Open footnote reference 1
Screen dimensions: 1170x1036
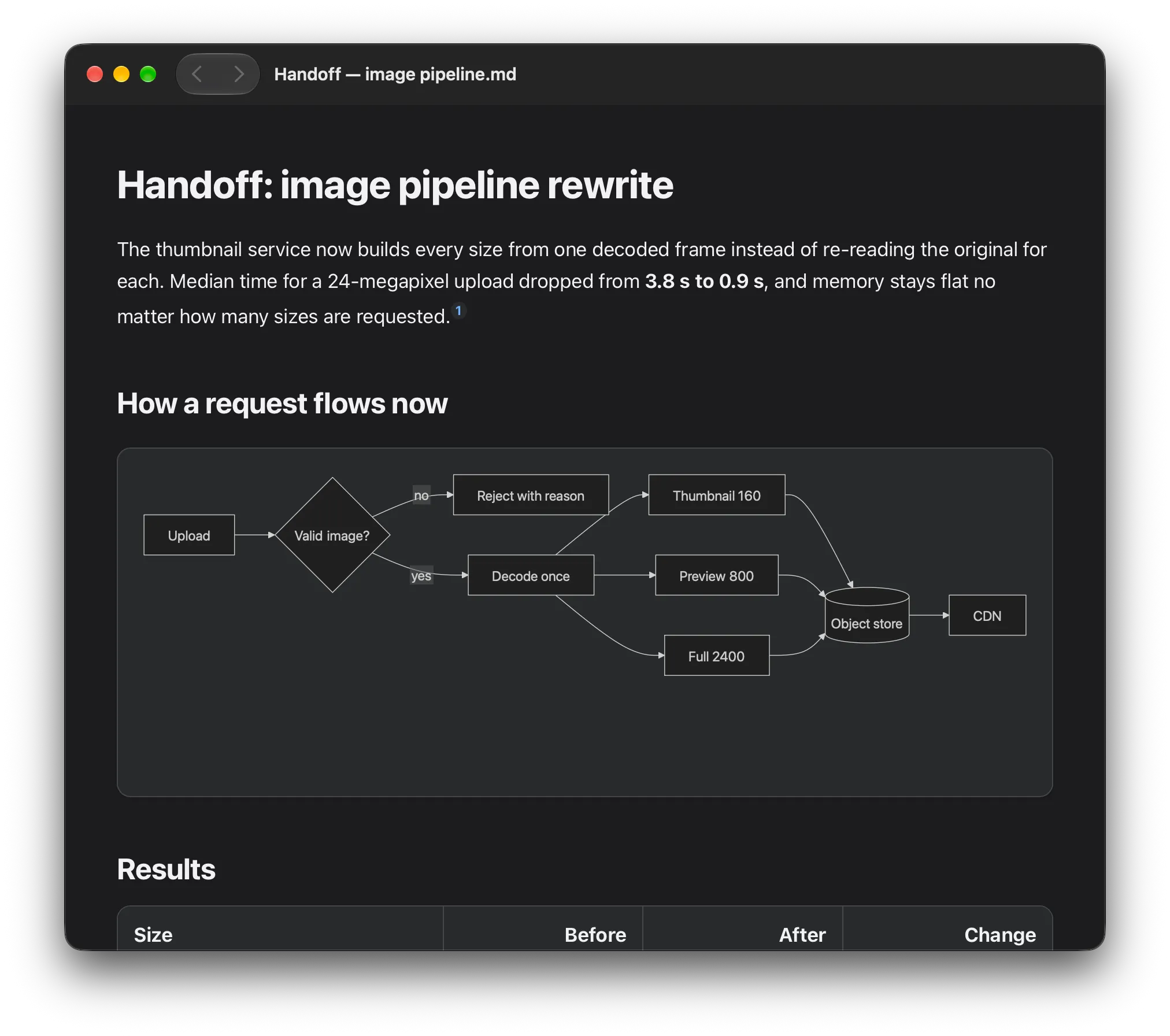point(458,310)
